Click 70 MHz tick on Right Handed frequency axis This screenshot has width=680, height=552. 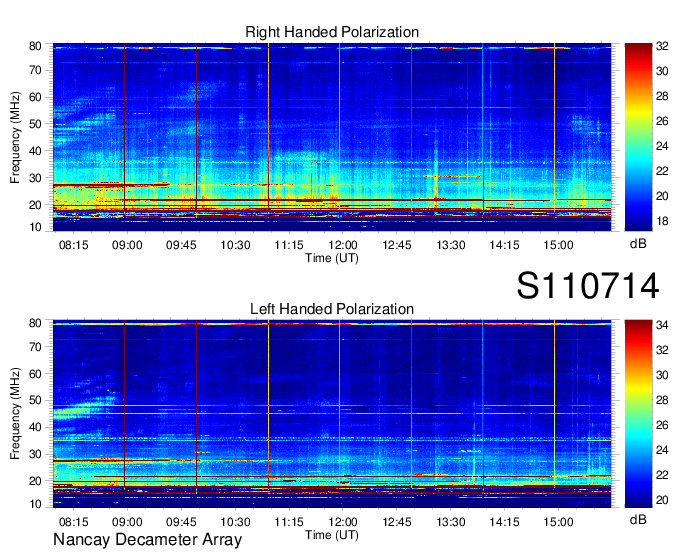[36, 70]
